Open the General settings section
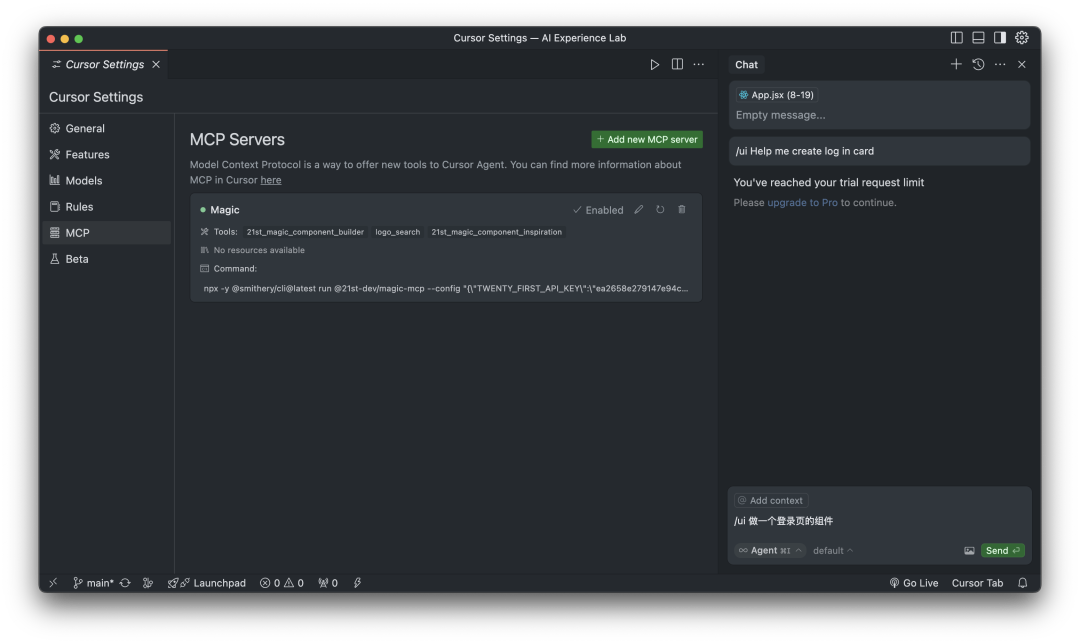Screen dimensions: 1080x644 107,128
